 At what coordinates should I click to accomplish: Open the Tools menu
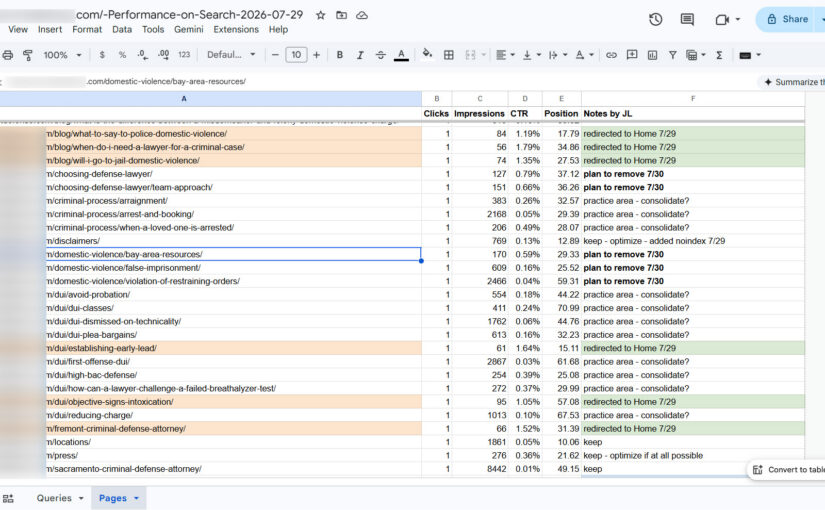click(x=153, y=29)
